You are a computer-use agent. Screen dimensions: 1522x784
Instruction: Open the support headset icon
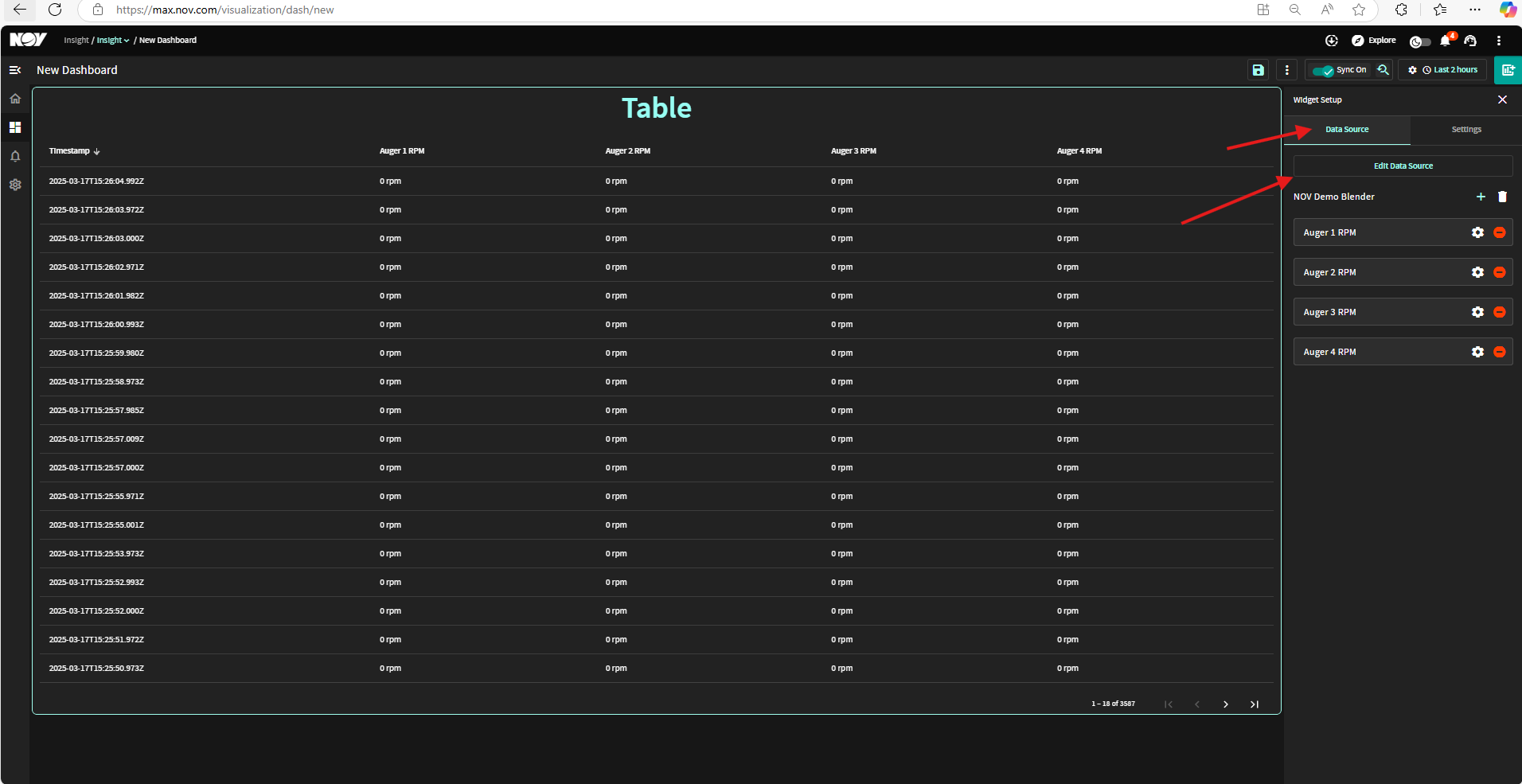(x=1470, y=41)
